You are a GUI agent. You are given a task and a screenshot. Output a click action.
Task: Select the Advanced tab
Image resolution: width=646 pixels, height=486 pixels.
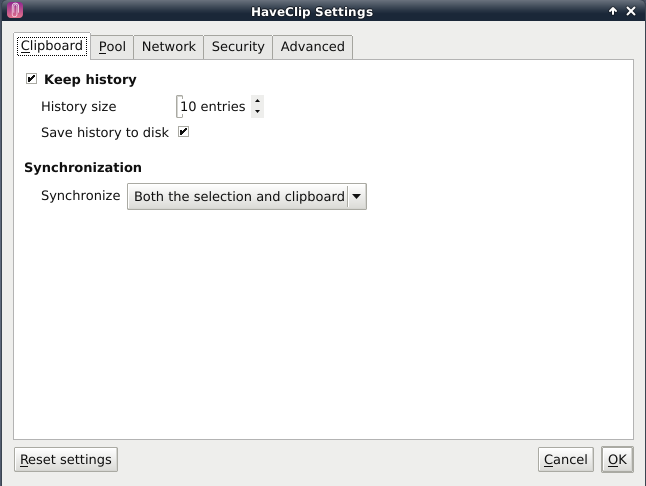pyautogui.click(x=312, y=47)
